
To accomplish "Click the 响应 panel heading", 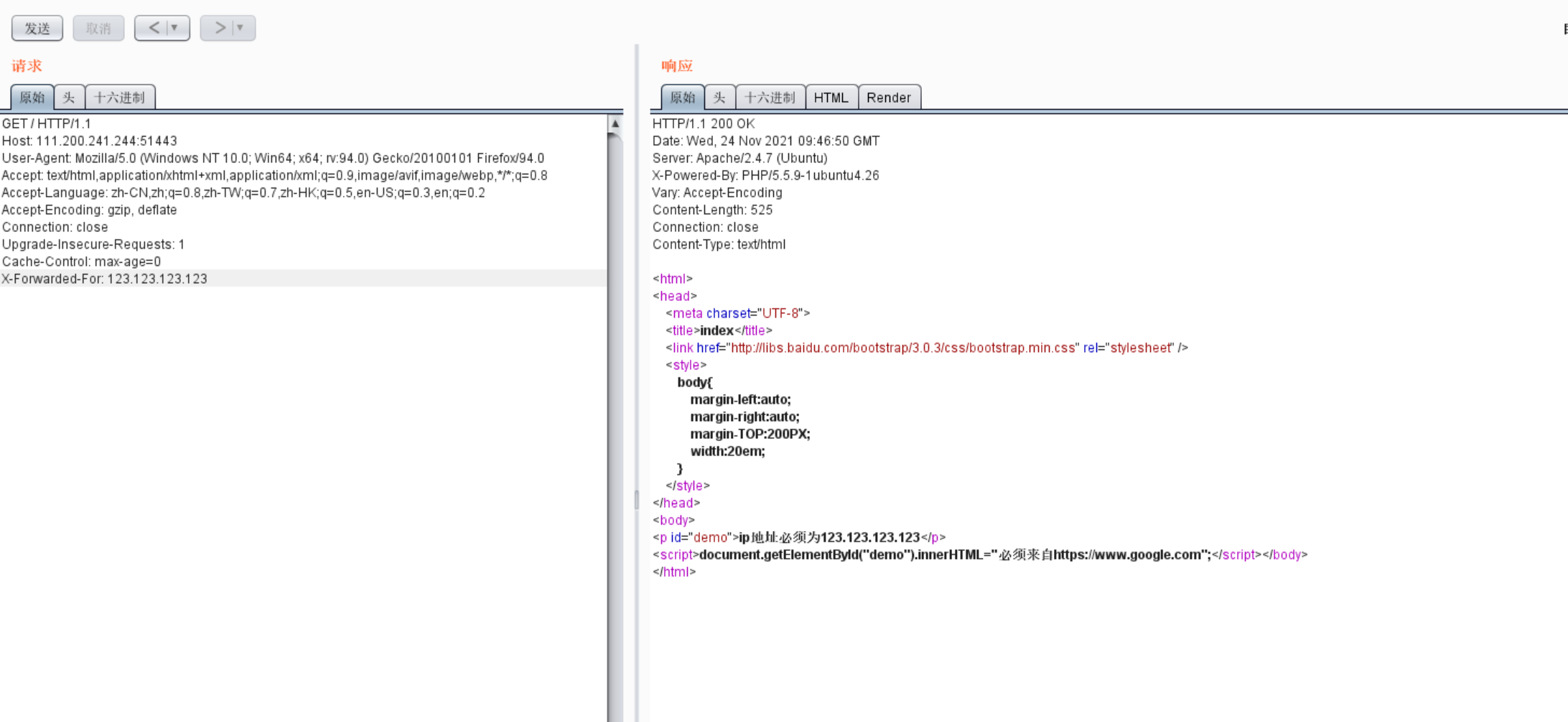I will tap(676, 65).
